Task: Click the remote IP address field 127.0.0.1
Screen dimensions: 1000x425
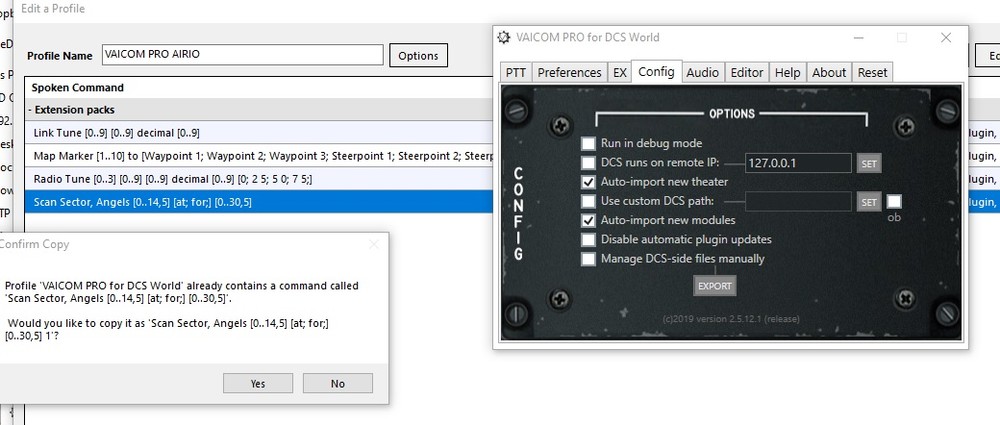Action: [798, 163]
